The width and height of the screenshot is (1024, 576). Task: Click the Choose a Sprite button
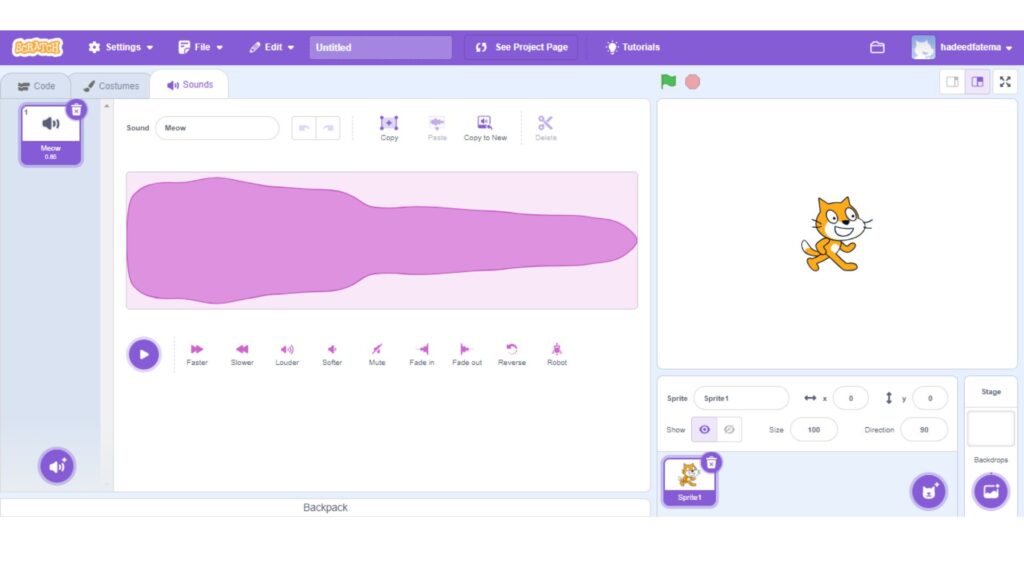pyautogui.click(x=929, y=491)
